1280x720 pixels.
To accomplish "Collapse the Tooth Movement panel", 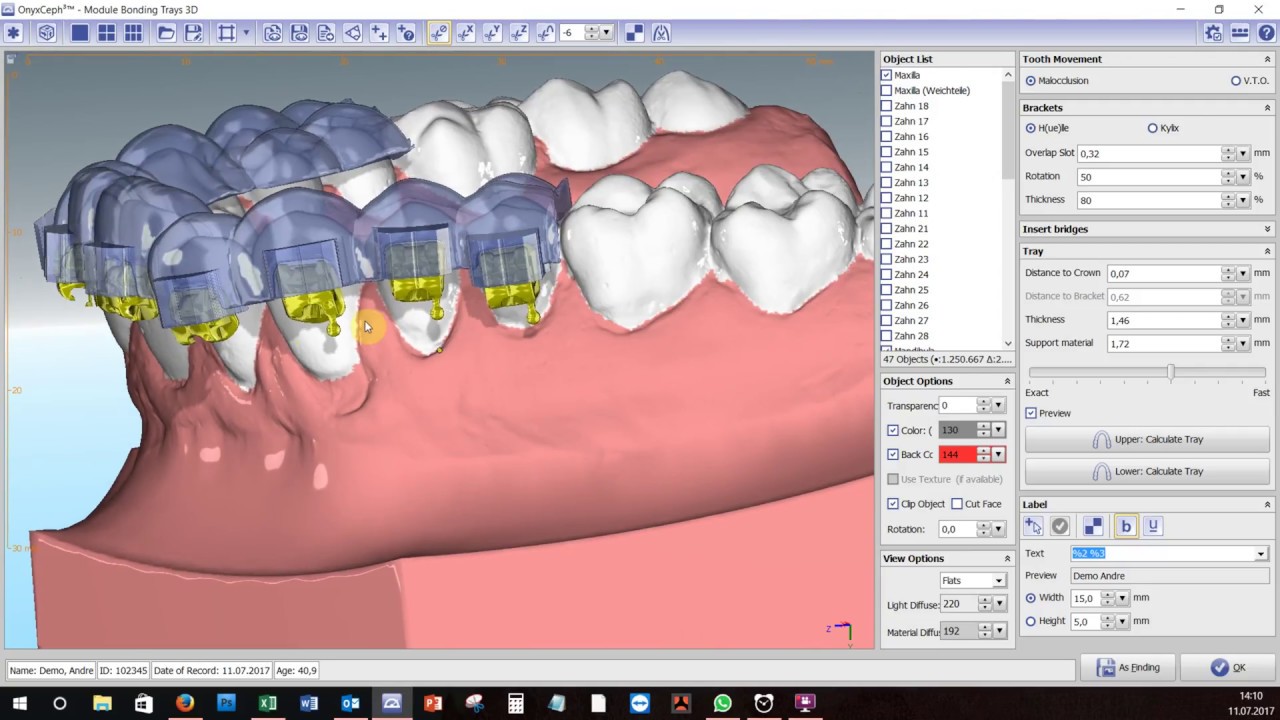I will tap(1268, 59).
